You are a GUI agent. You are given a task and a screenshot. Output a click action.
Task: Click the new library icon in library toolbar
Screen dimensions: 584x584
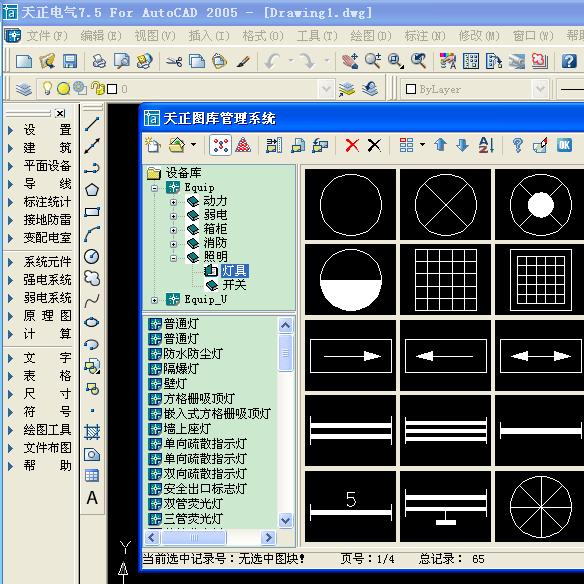(152, 145)
